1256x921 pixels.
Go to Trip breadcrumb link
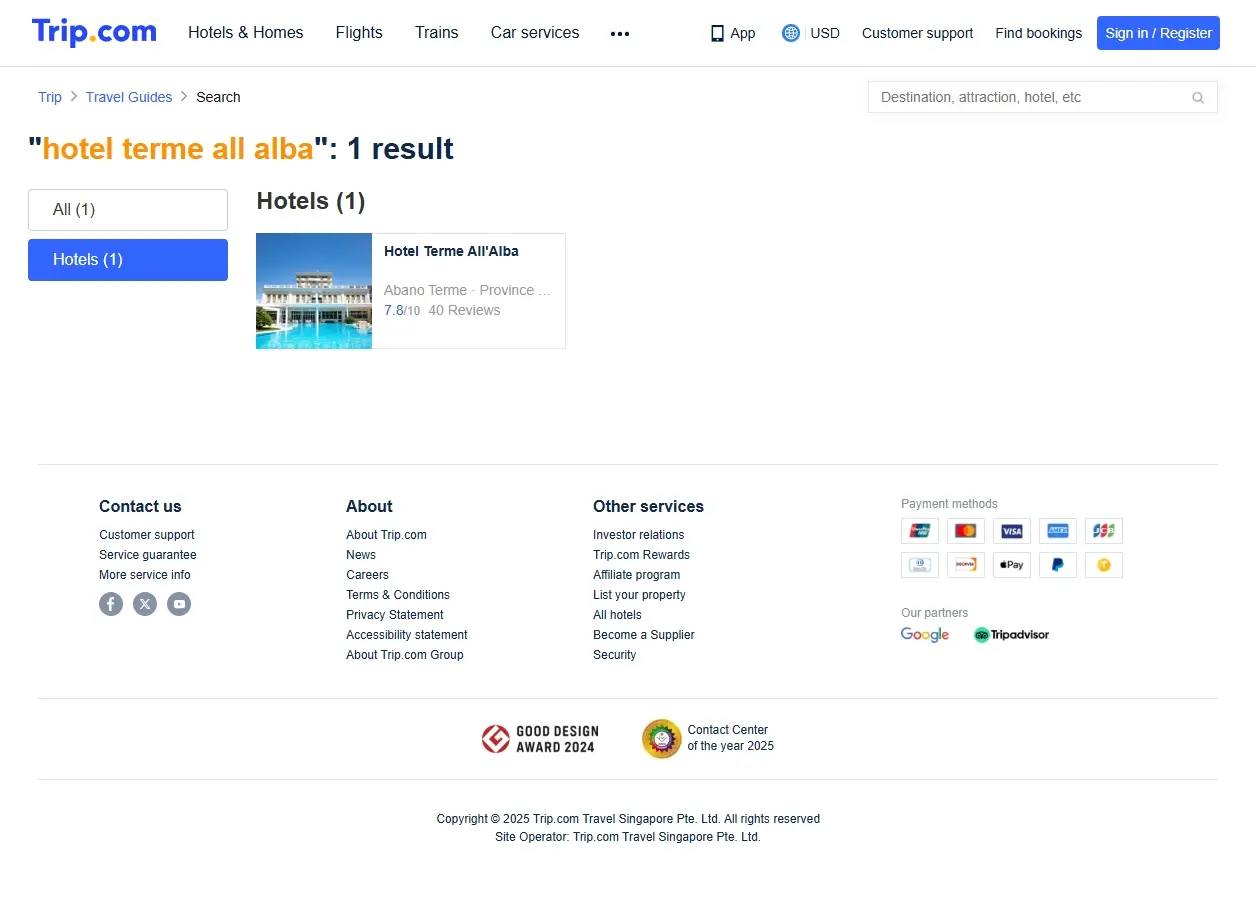click(50, 97)
